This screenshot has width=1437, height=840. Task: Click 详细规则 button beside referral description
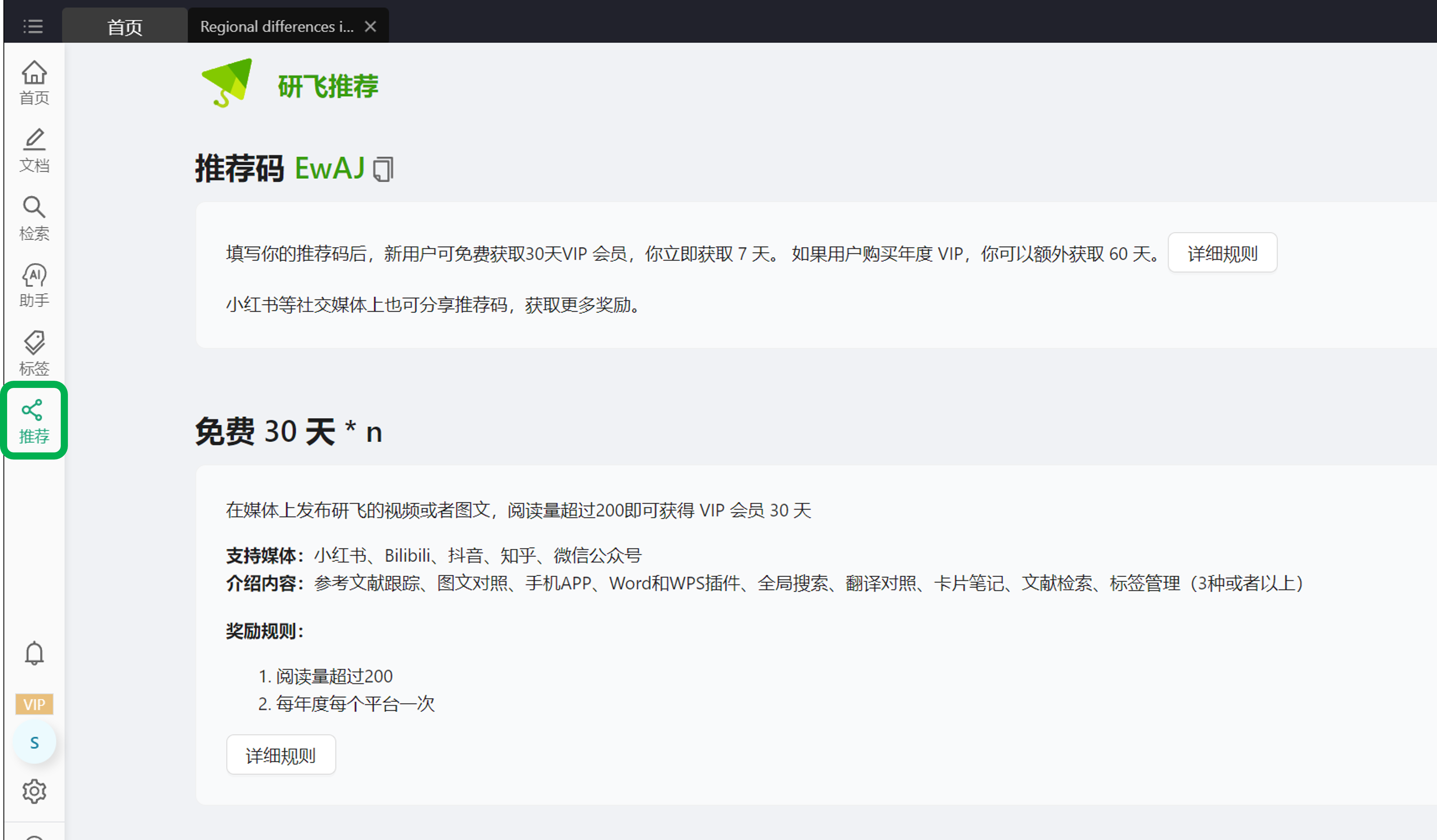(1222, 253)
